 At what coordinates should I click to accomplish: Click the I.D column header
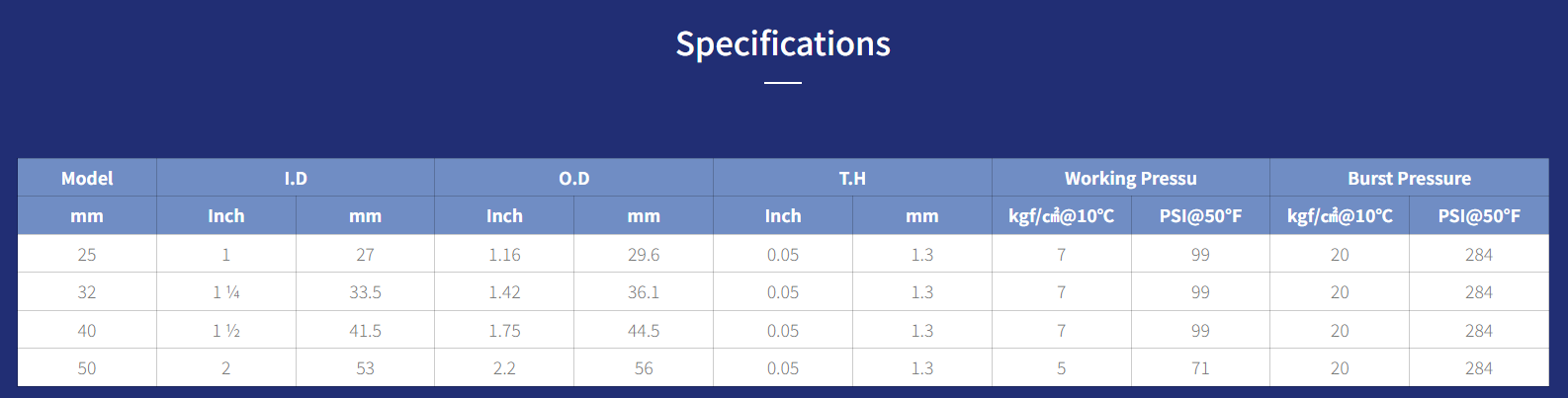(296, 178)
